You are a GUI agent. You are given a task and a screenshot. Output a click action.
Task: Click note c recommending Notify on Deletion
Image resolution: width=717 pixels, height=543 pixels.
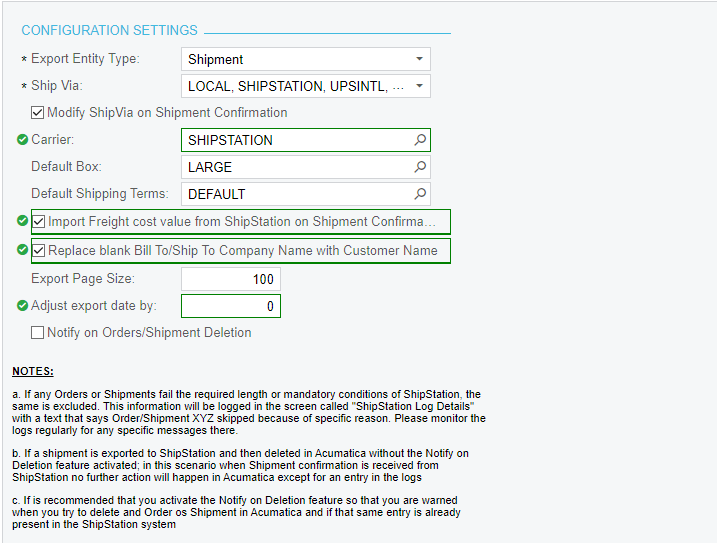(x=236, y=512)
